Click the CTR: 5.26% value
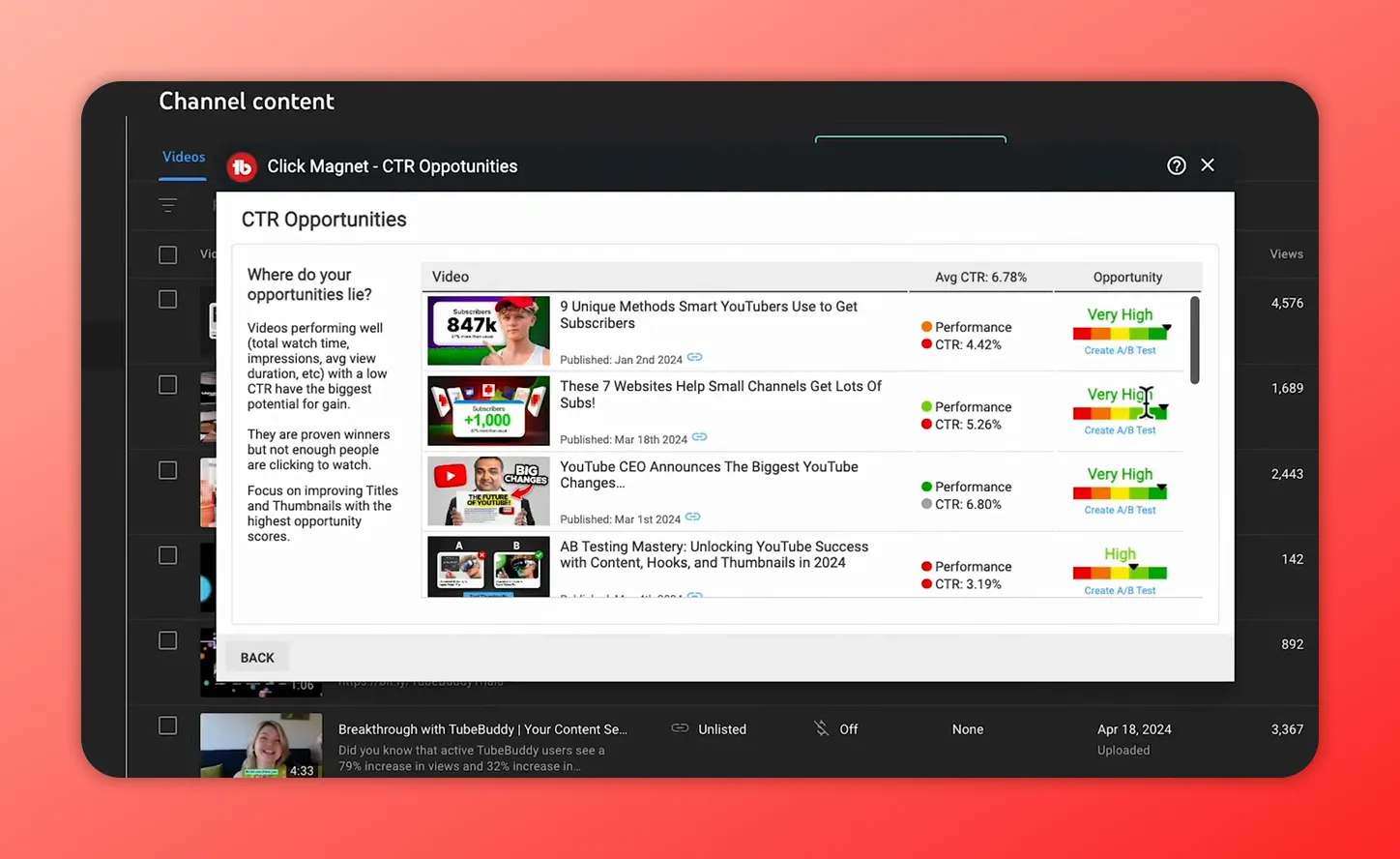 pyautogui.click(x=968, y=425)
